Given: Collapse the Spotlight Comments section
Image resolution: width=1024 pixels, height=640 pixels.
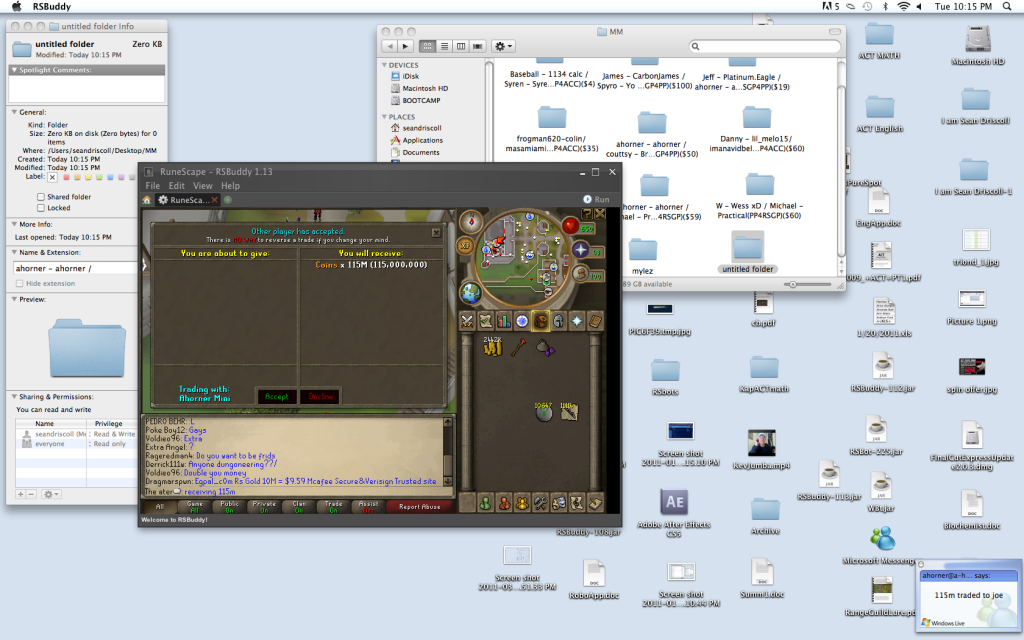Looking at the screenshot, I should (x=14, y=70).
